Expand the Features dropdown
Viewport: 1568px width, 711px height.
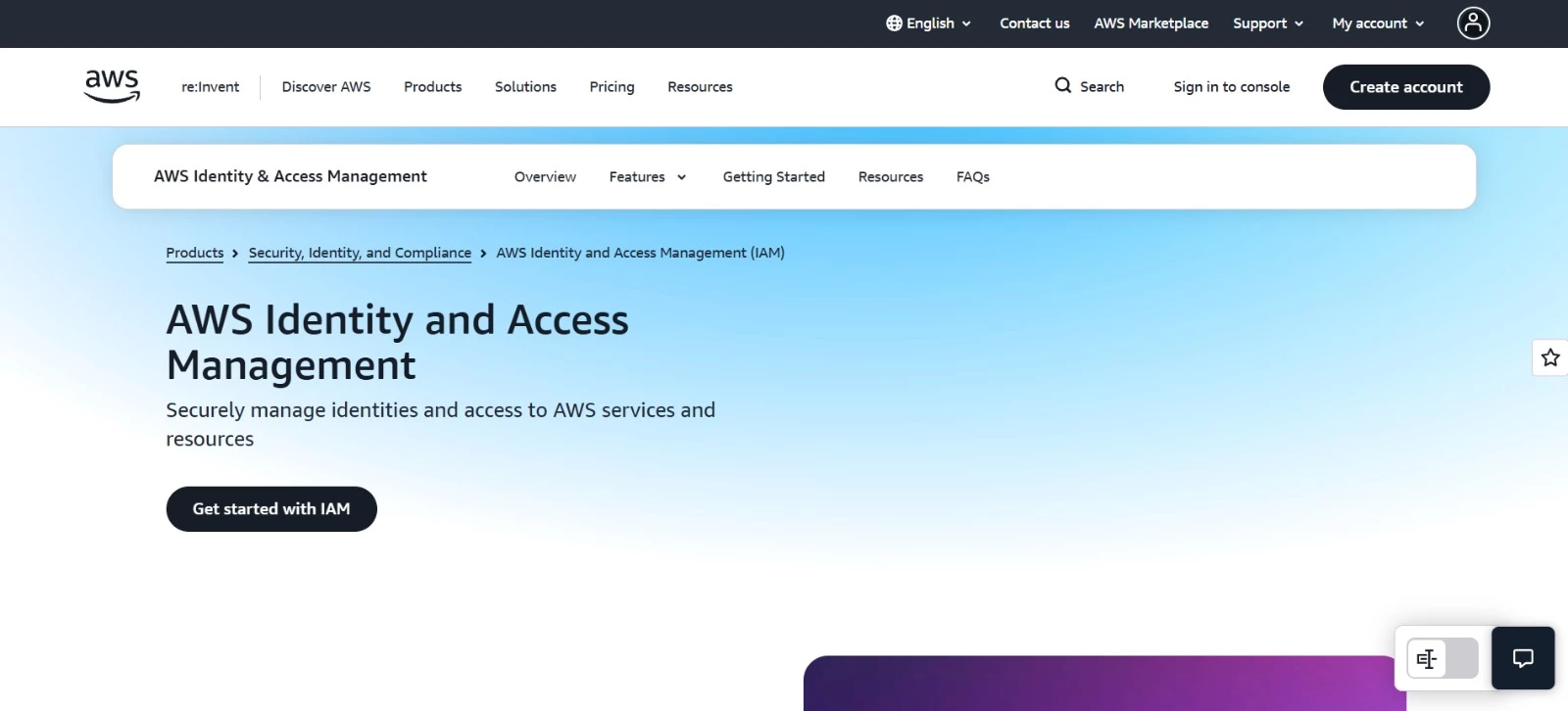pos(648,177)
